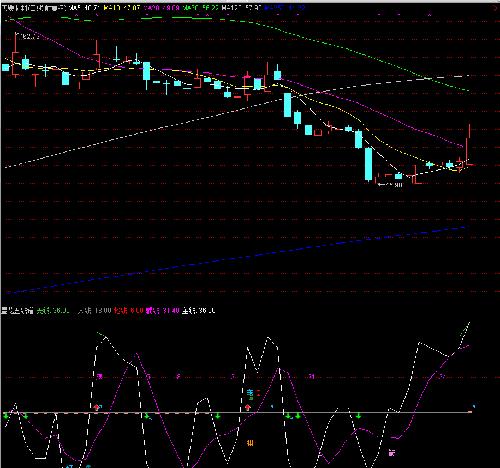The height and width of the screenshot is (468, 500).
Task: Select the cyan marker above second red arrow
Action: (250, 394)
